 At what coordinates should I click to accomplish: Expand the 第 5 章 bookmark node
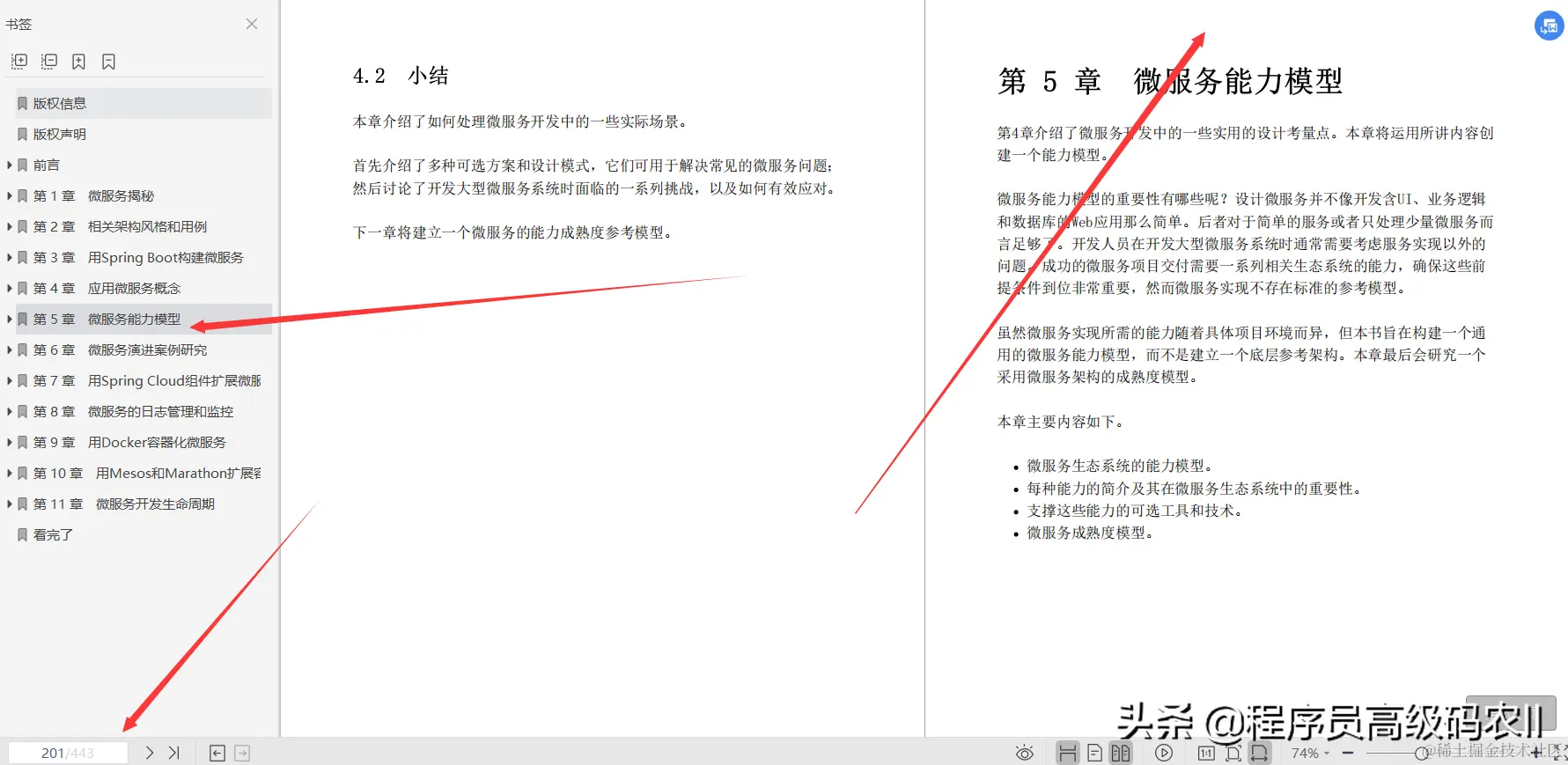tap(10, 319)
